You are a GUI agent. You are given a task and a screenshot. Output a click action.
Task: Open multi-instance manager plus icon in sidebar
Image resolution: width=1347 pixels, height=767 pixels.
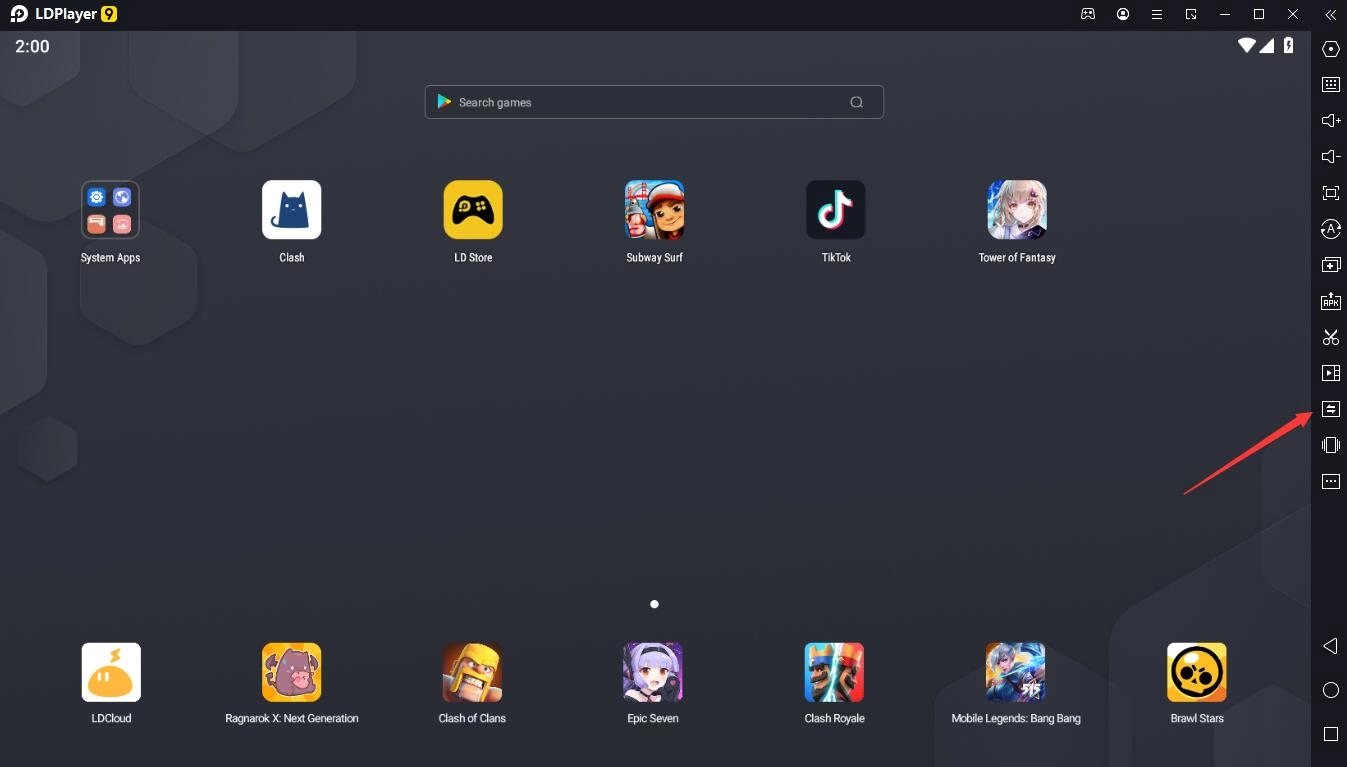[1331, 265]
